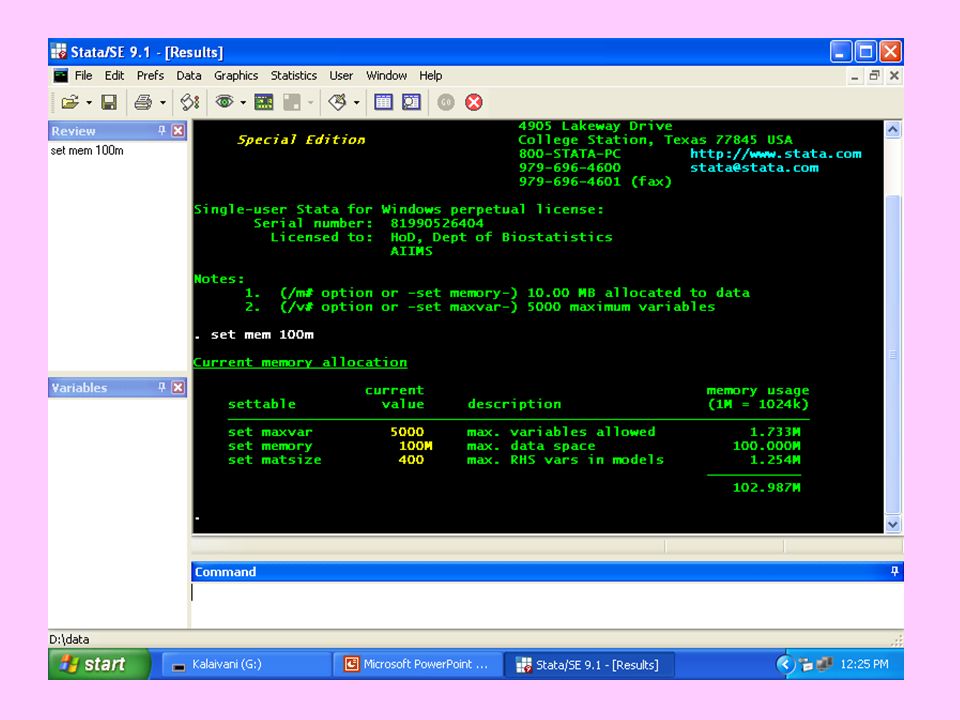
Task: Open the Viewer eye icon
Action: 224,102
